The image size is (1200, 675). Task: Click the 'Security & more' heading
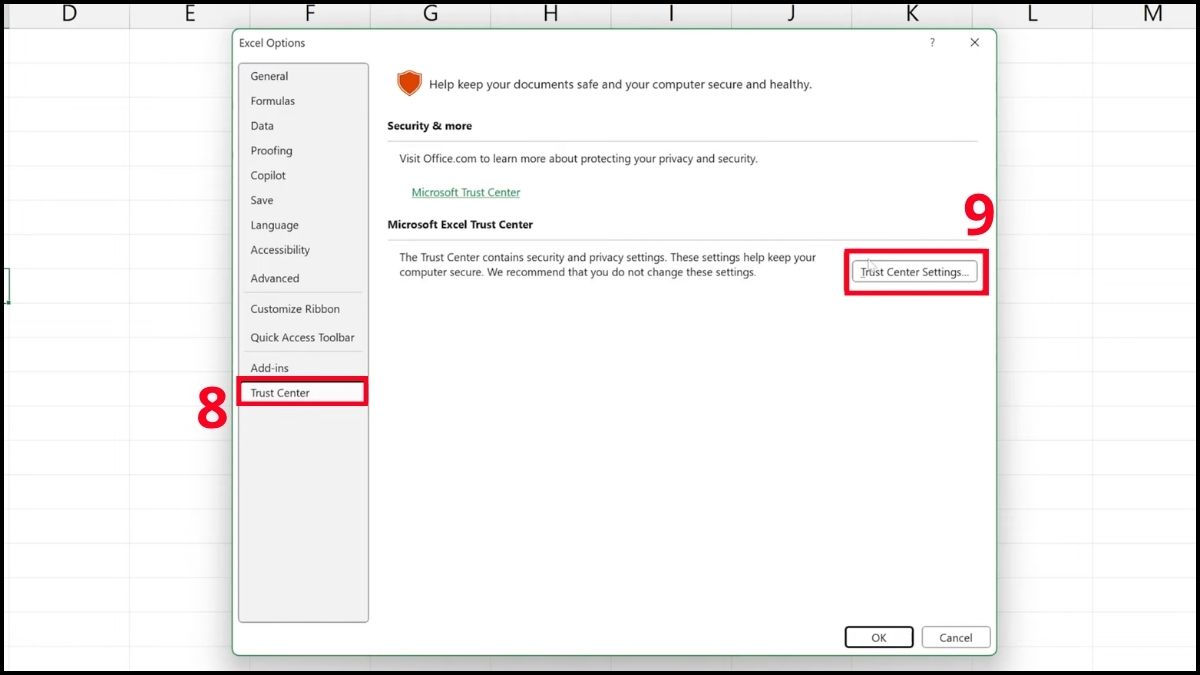(430, 126)
